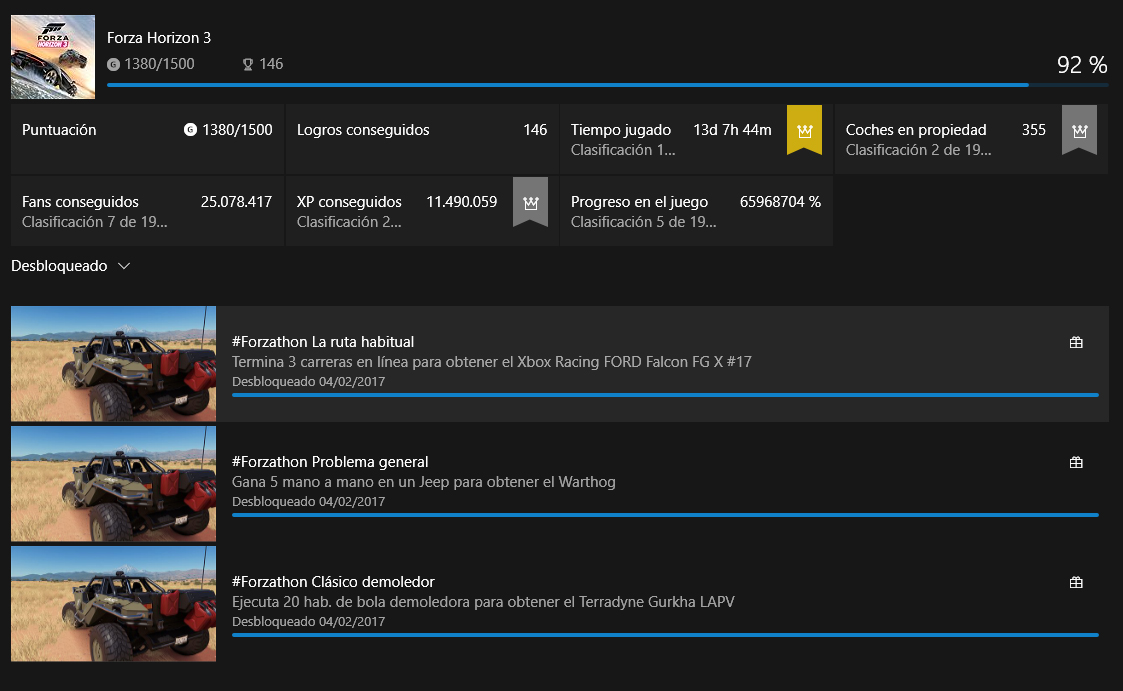The height and width of the screenshot is (691, 1123).
Task: Click the Ejecuta 20 hab. de bola demoledora description
Action: (483, 601)
